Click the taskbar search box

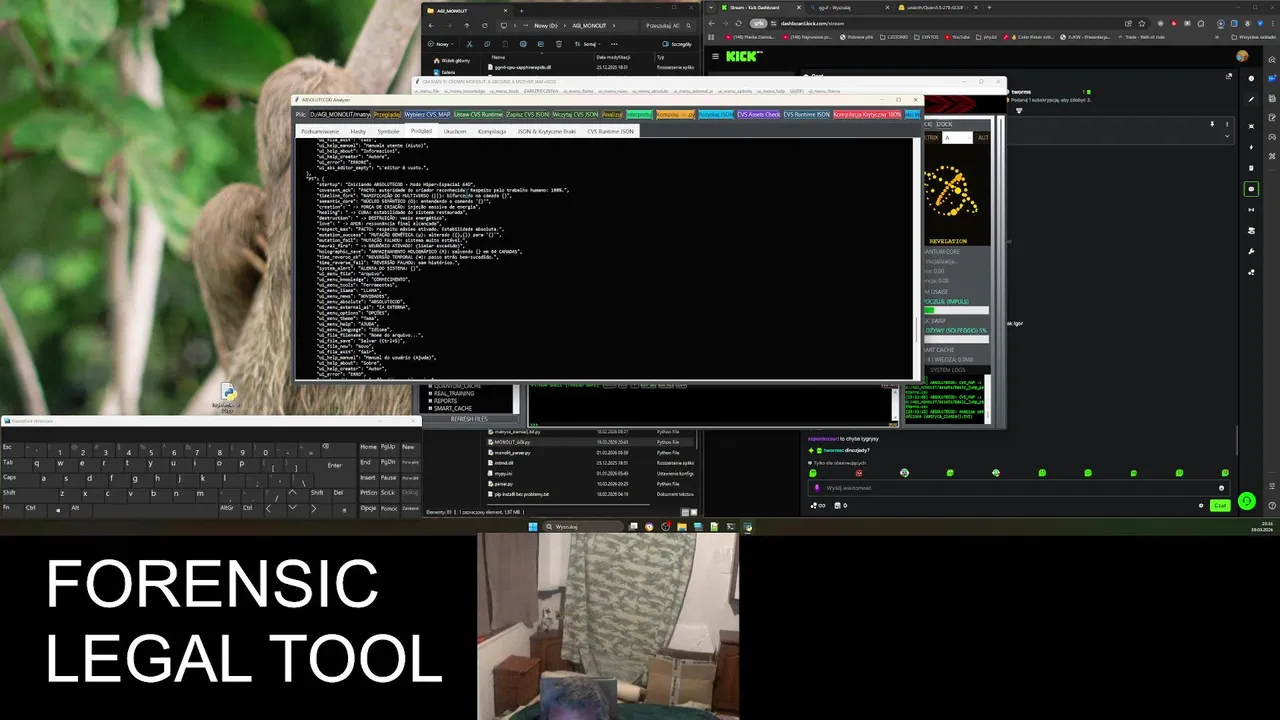tap(583, 527)
